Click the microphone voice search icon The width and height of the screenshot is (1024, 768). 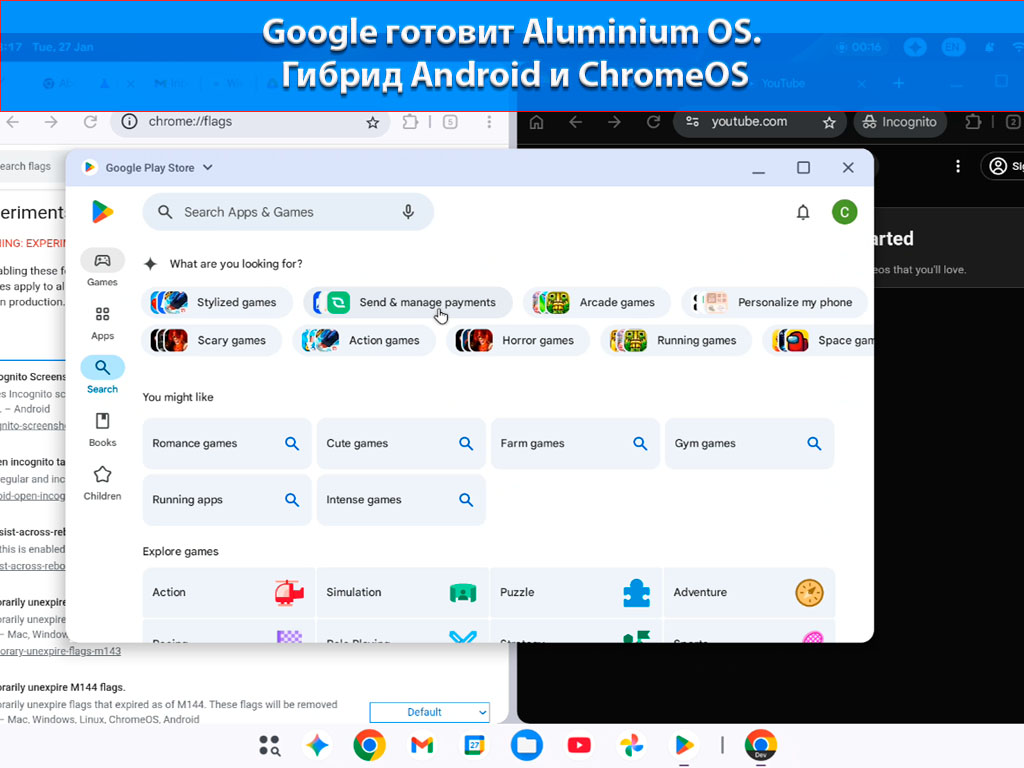point(408,212)
